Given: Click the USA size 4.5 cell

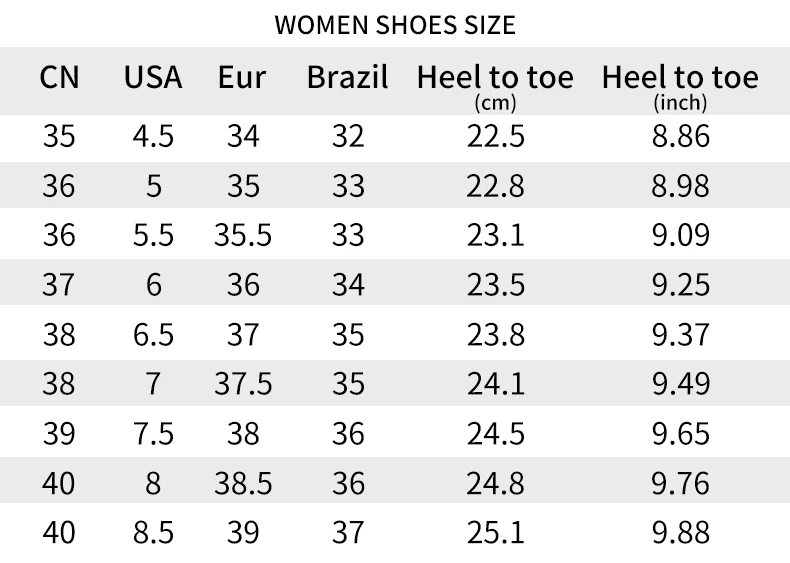Looking at the screenshot, I should point(153,136).
